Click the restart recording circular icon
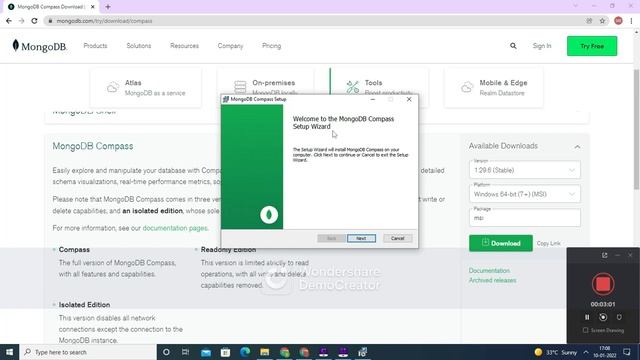640x360 pixels. (x=603, y=317)
